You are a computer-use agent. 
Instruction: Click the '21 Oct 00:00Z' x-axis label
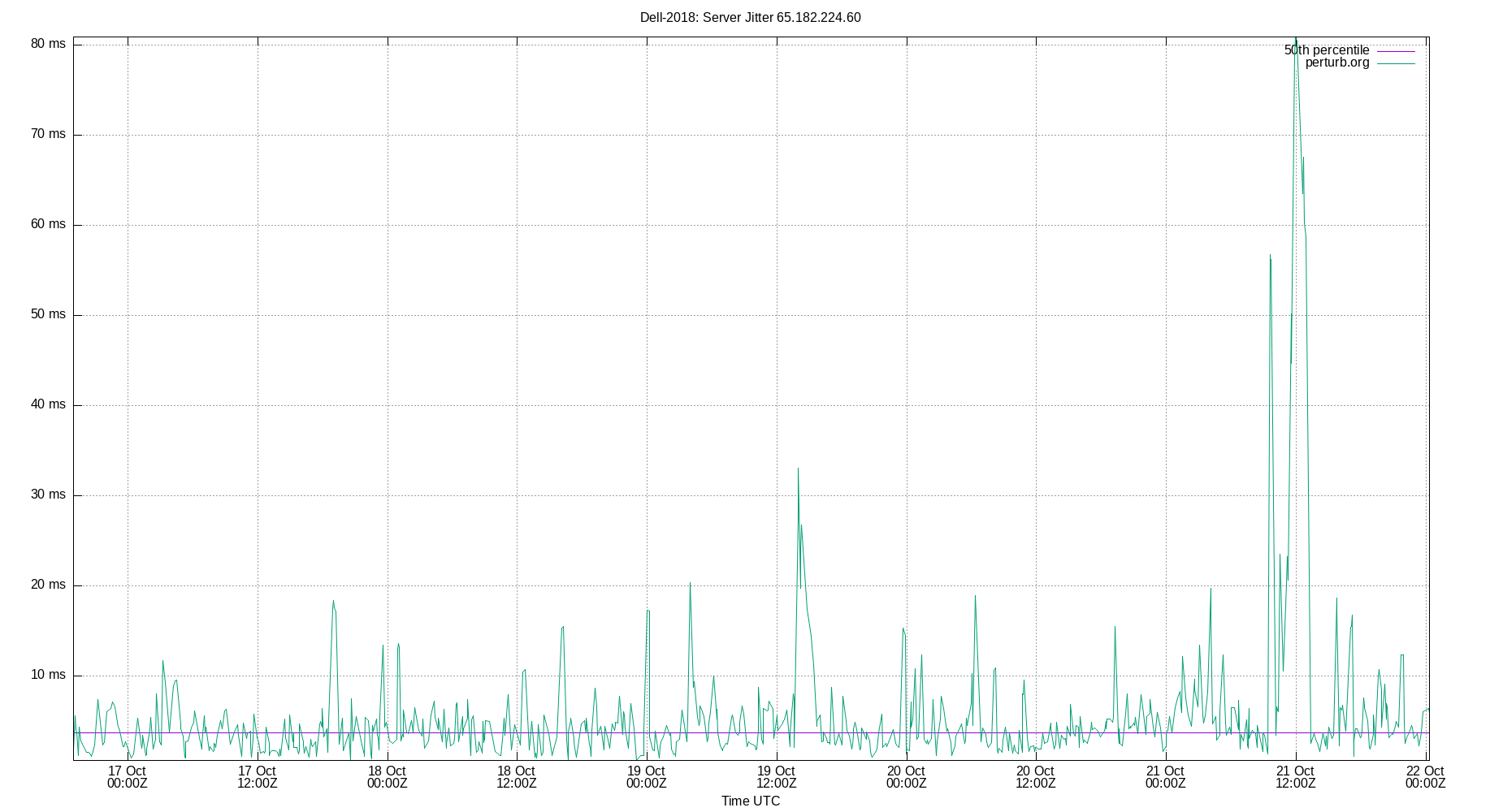1166,777
